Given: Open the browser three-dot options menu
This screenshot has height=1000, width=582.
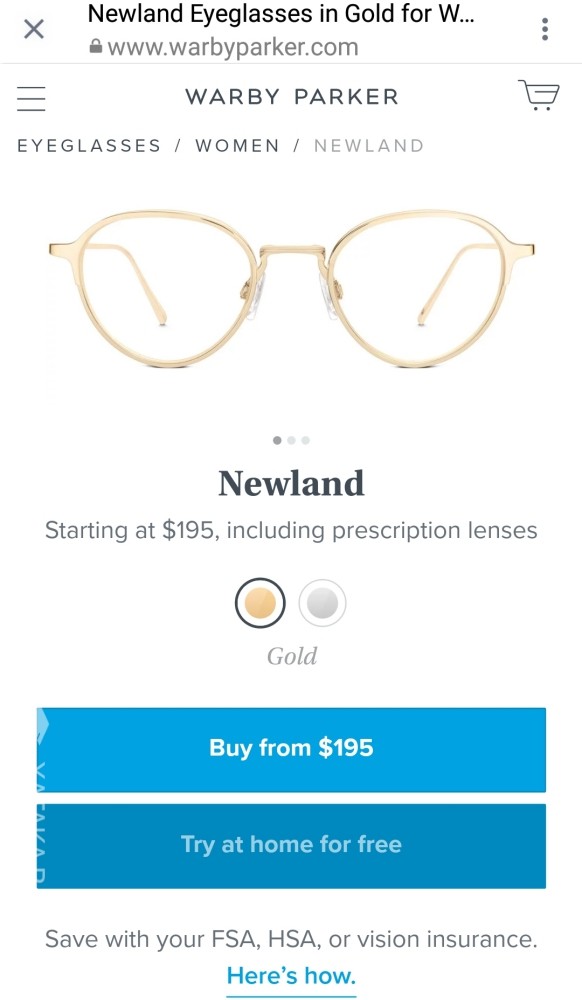Looking at the screenshot, I should coord(545,29).
